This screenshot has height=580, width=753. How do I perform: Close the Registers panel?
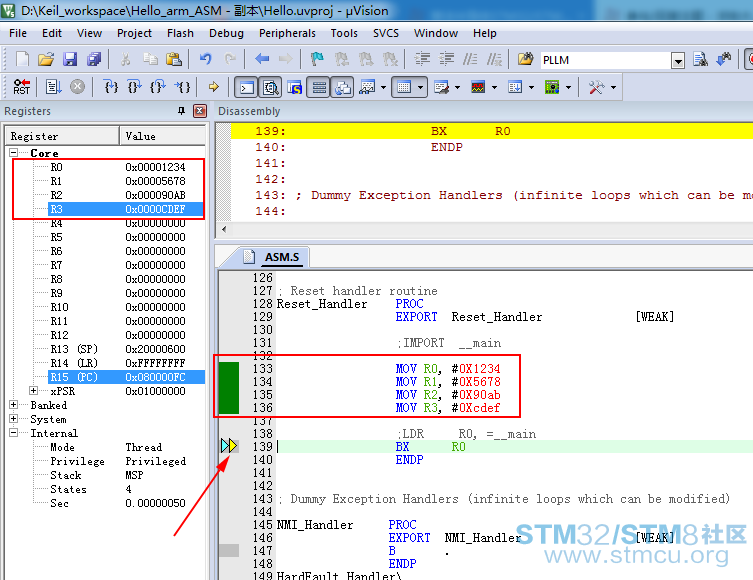pos(199,111)
